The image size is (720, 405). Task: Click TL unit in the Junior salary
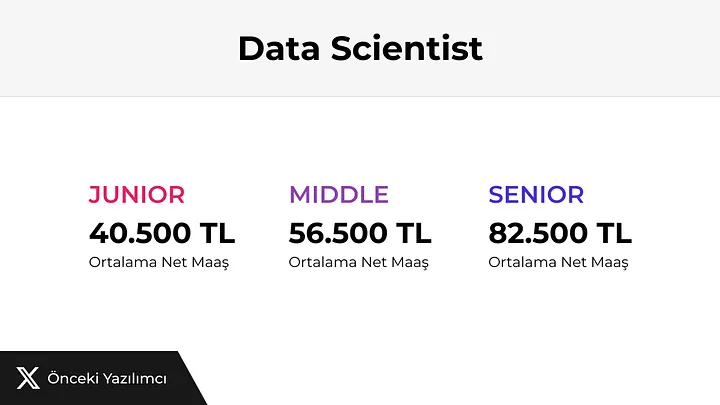tap(216, 233)
